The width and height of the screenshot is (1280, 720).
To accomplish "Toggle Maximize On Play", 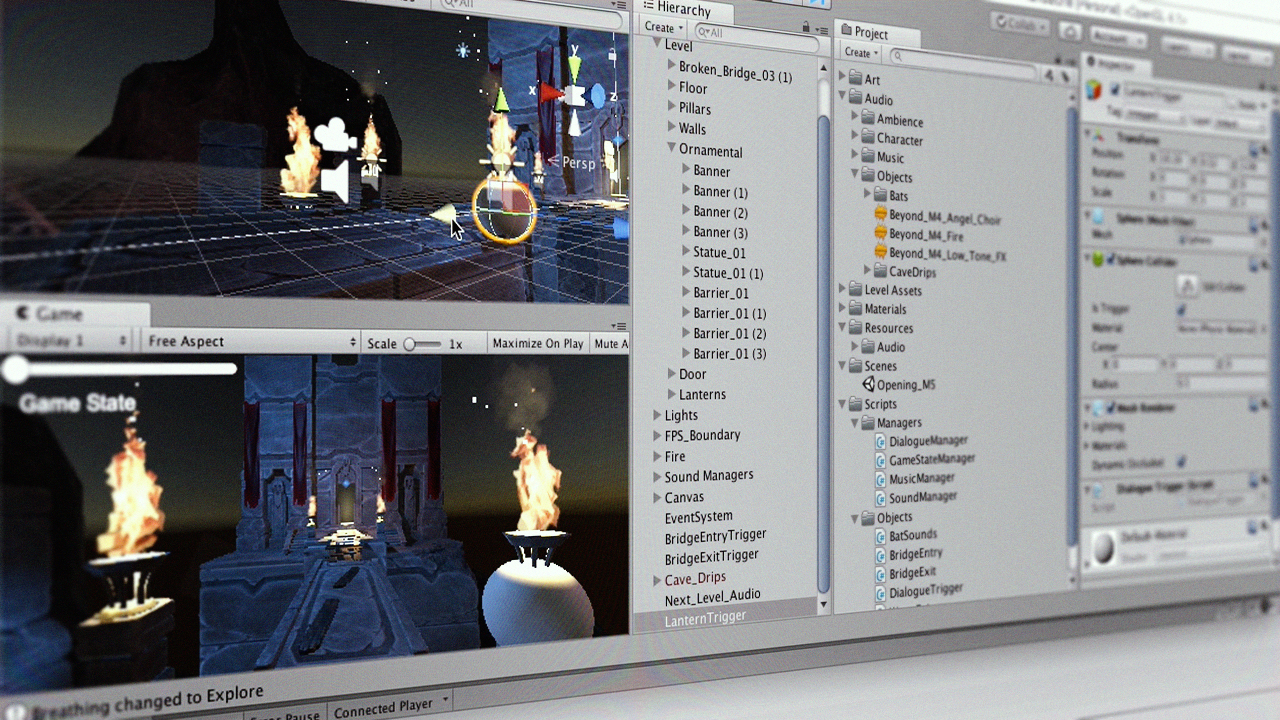I will [x=537, y=343].
